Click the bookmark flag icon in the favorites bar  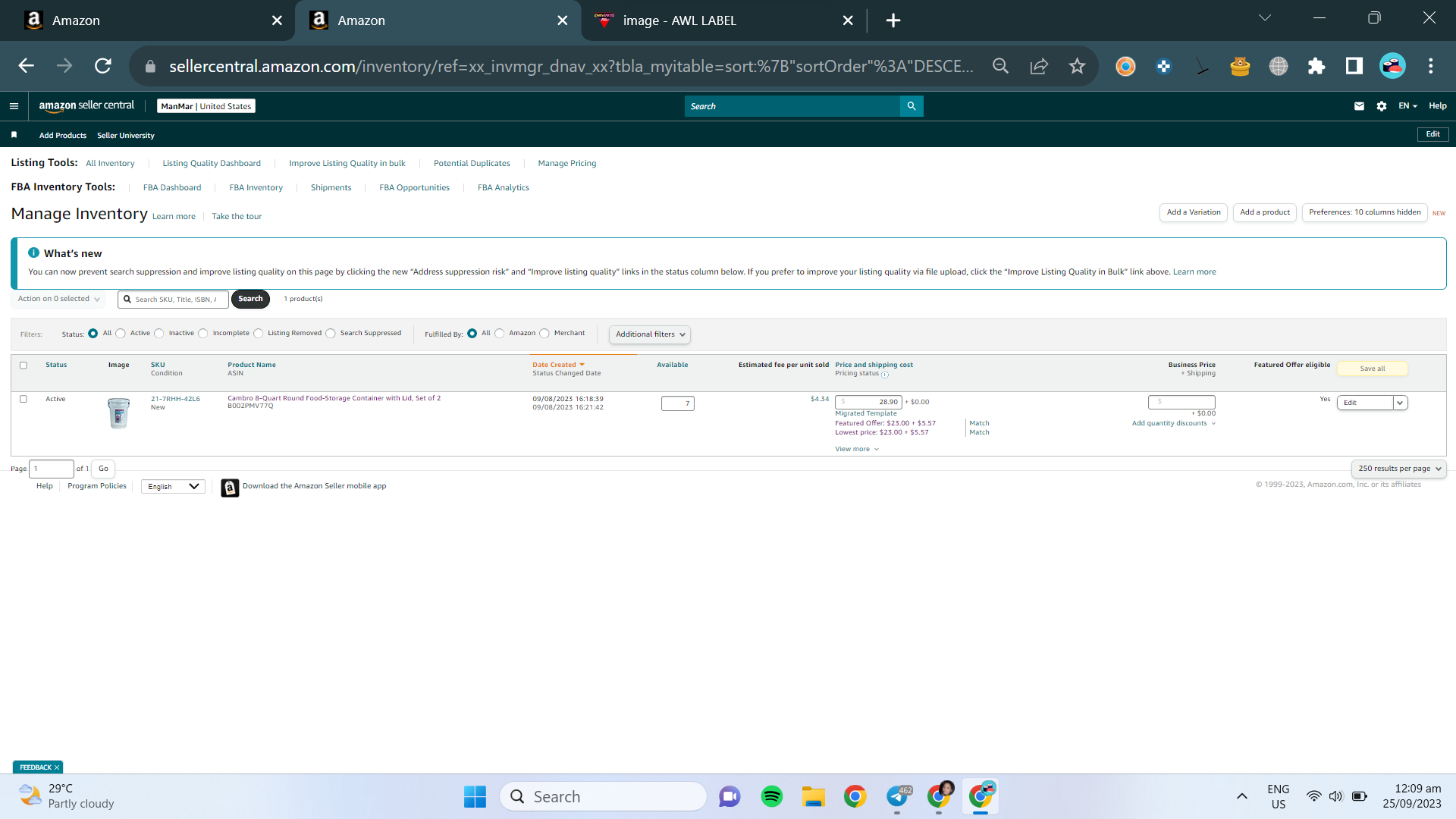14,135
